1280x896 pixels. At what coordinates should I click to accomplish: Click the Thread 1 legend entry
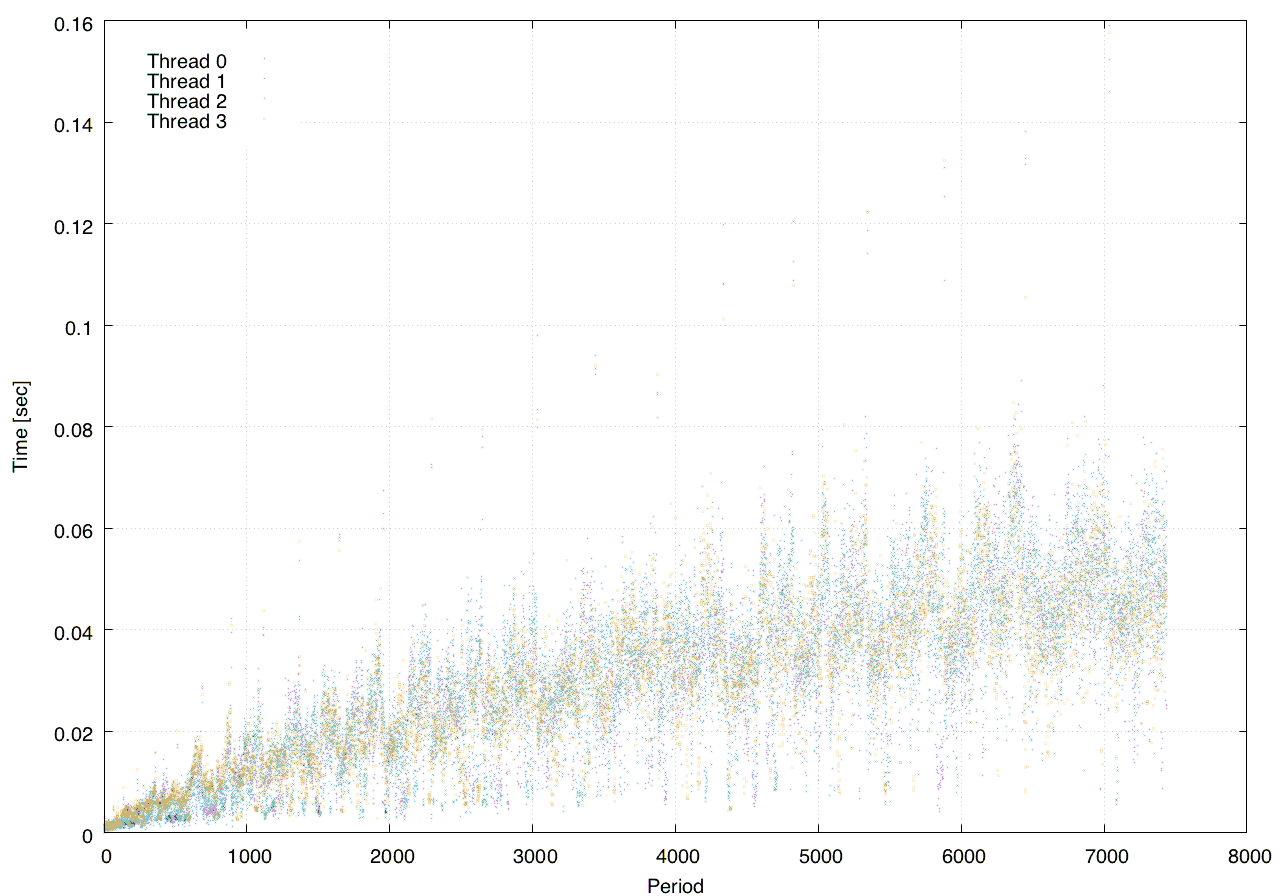pyautogui.click(x=187, y=81)
